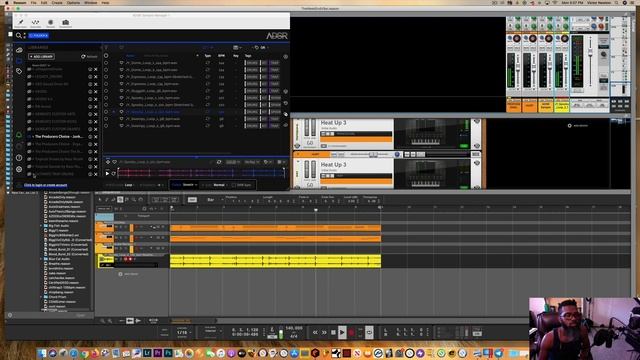This screenshot has height=360, width=640.
Task: Click Add Track below the yellow track
Action: 129,274
